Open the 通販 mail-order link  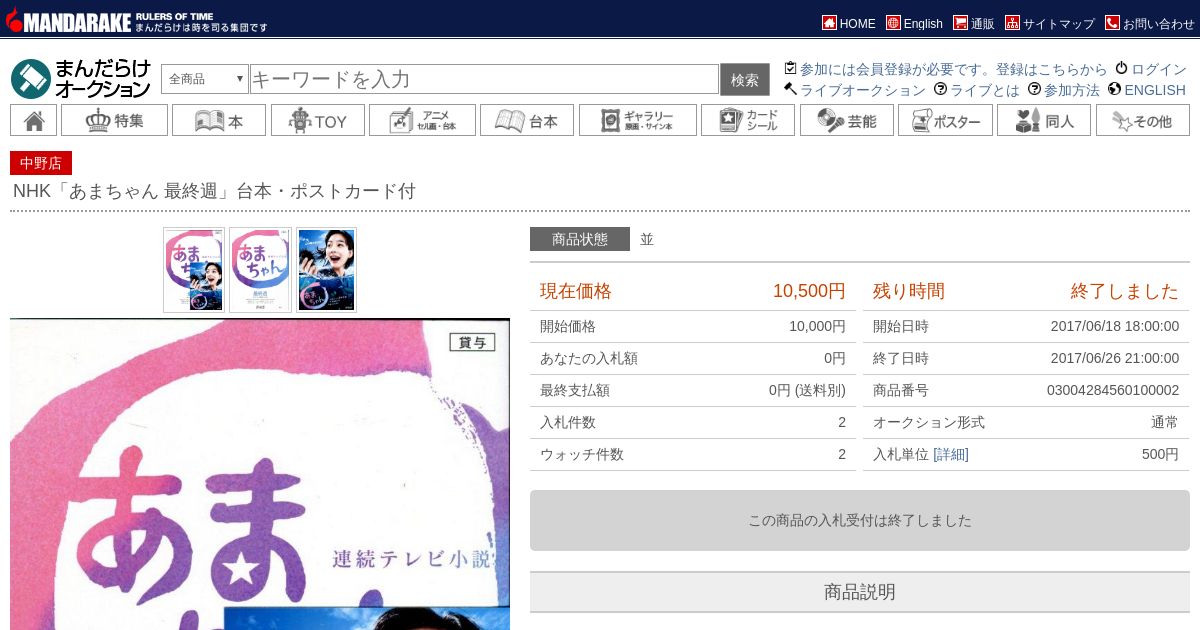tap(974, 23)
